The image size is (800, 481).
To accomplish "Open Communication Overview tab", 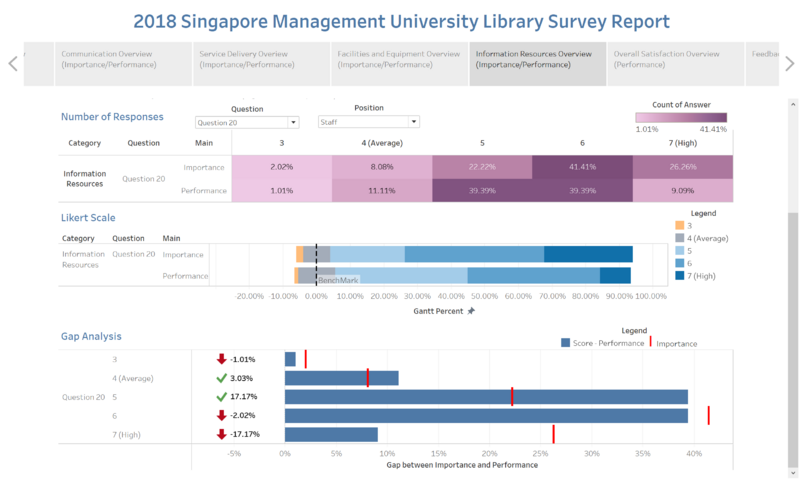I will [x=123, y=64].
